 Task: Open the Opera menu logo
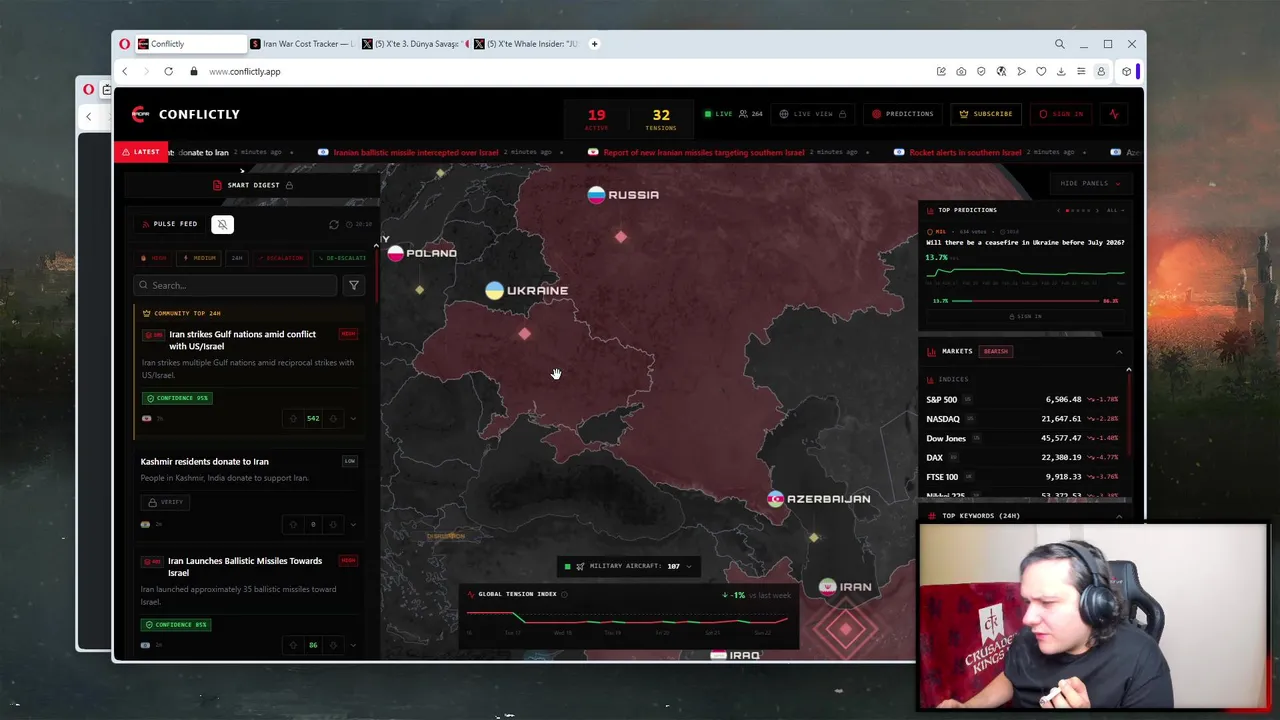(x=124, y=44)
